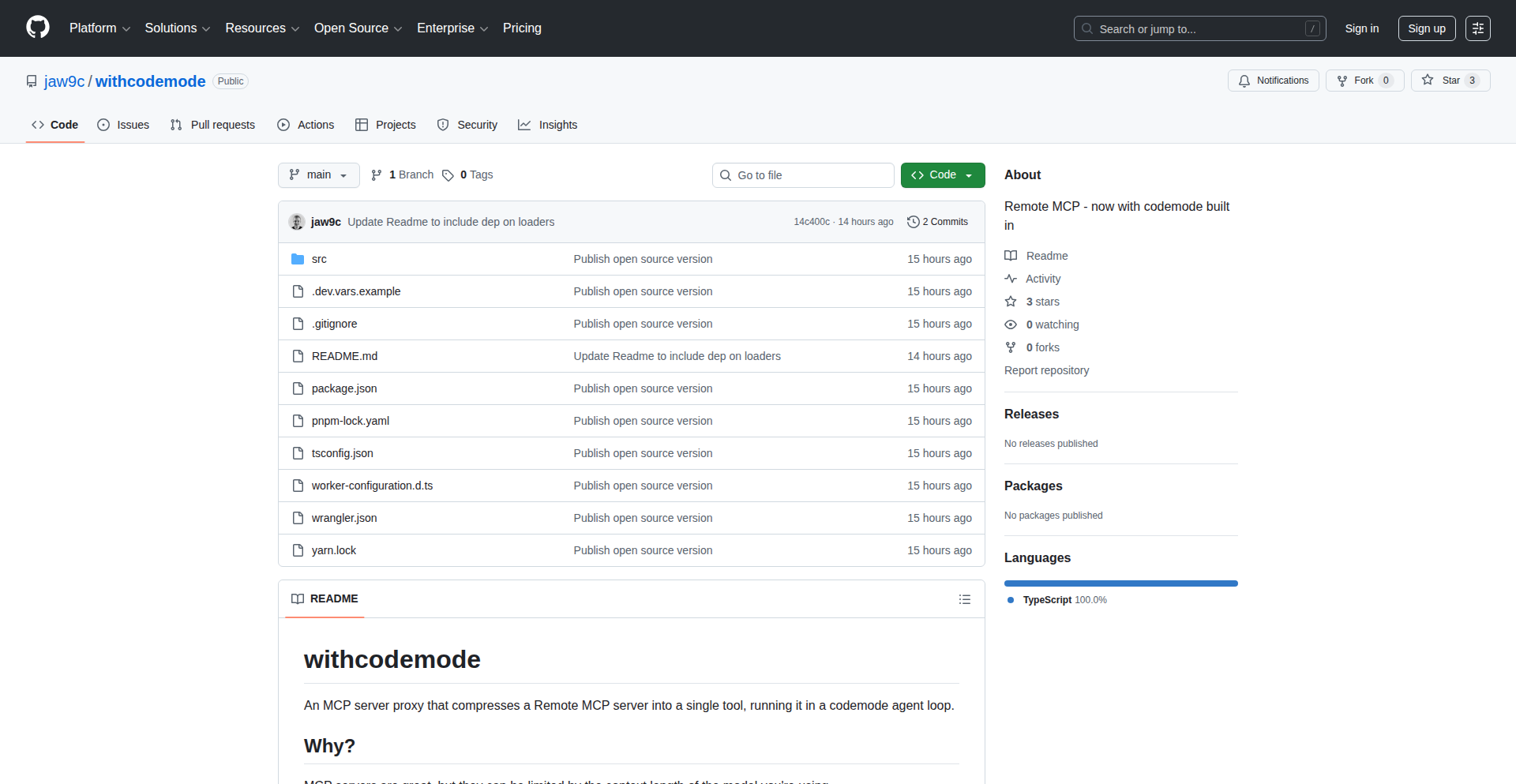The height and width of the screenshot is (784, 1516).
Task: Toggle Notifications for this repository
Action: pos(1273,81)
